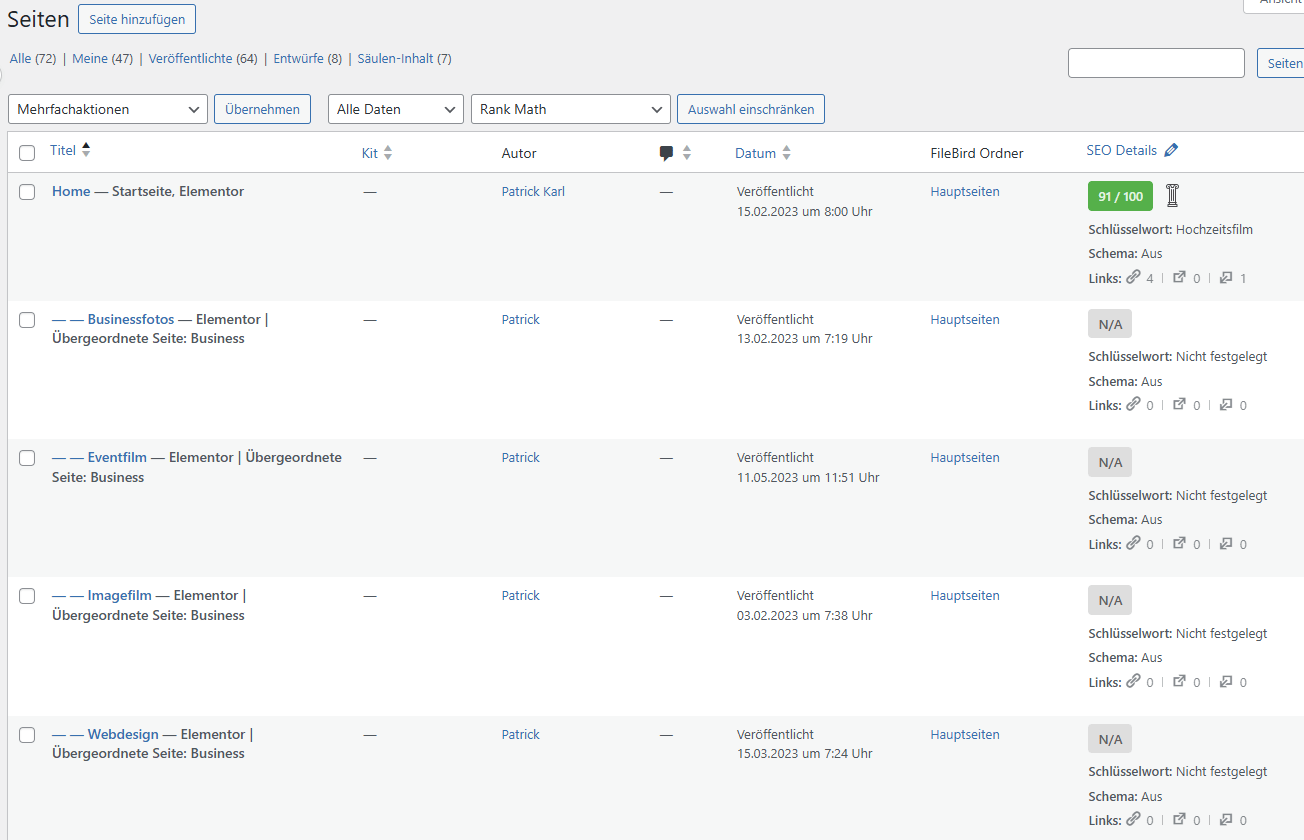The height and width of the screenshot is (840, 1304).
Task: Click internal links icon in Imagefilm row
Action: pyautogui.click(x=1133, y=681)
